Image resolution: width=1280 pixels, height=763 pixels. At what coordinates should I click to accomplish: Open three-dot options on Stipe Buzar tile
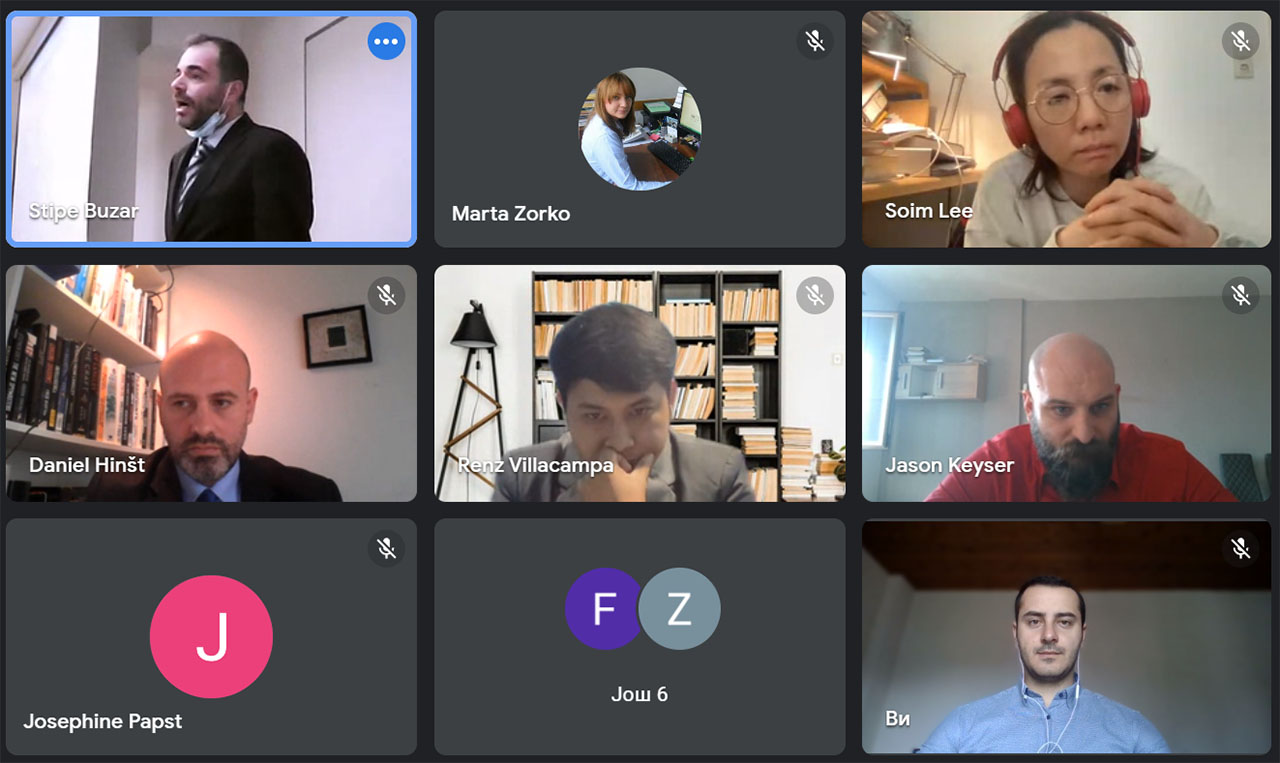tap(386, 41)
